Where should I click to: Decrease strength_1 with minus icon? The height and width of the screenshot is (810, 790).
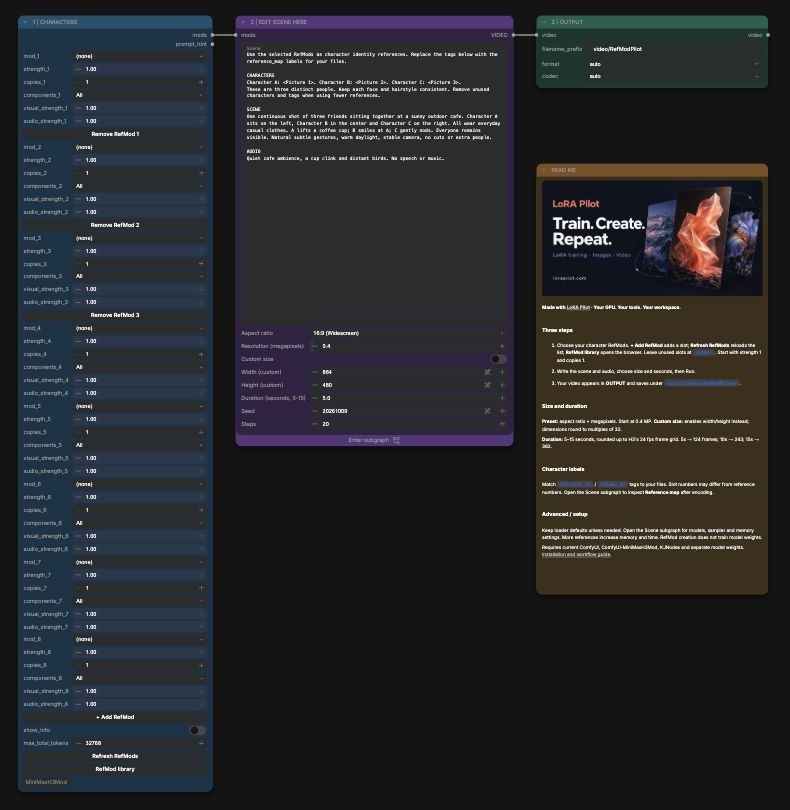78,69
